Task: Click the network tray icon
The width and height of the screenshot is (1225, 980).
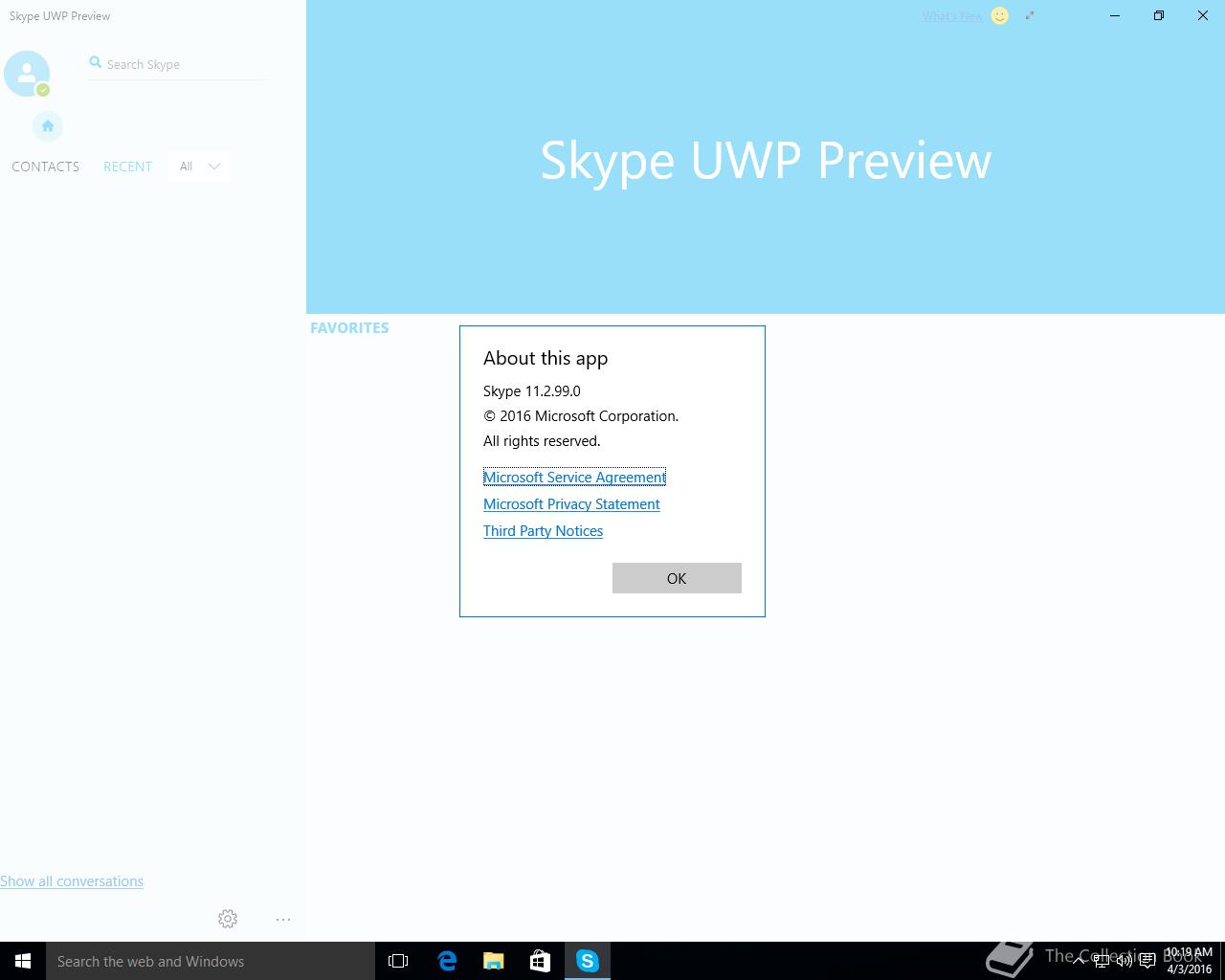Action: pos(1102,961)
